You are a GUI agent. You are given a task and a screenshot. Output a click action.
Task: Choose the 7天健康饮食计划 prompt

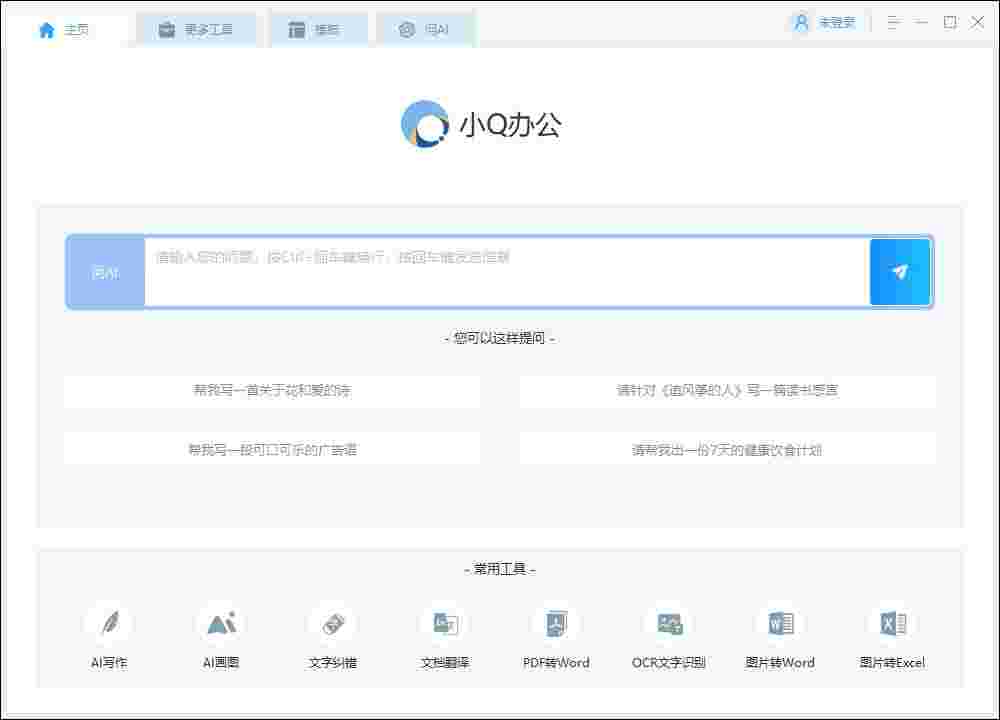[727, 450]
